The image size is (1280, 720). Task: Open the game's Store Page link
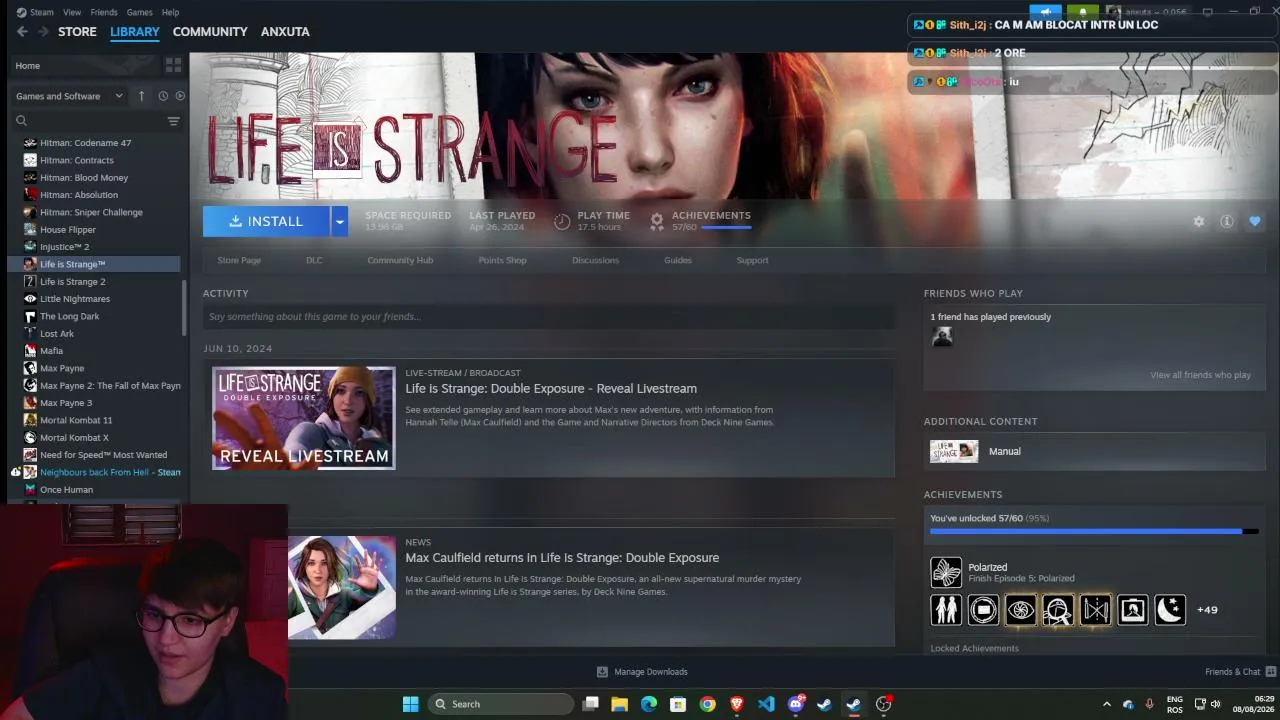click(239, 260)
